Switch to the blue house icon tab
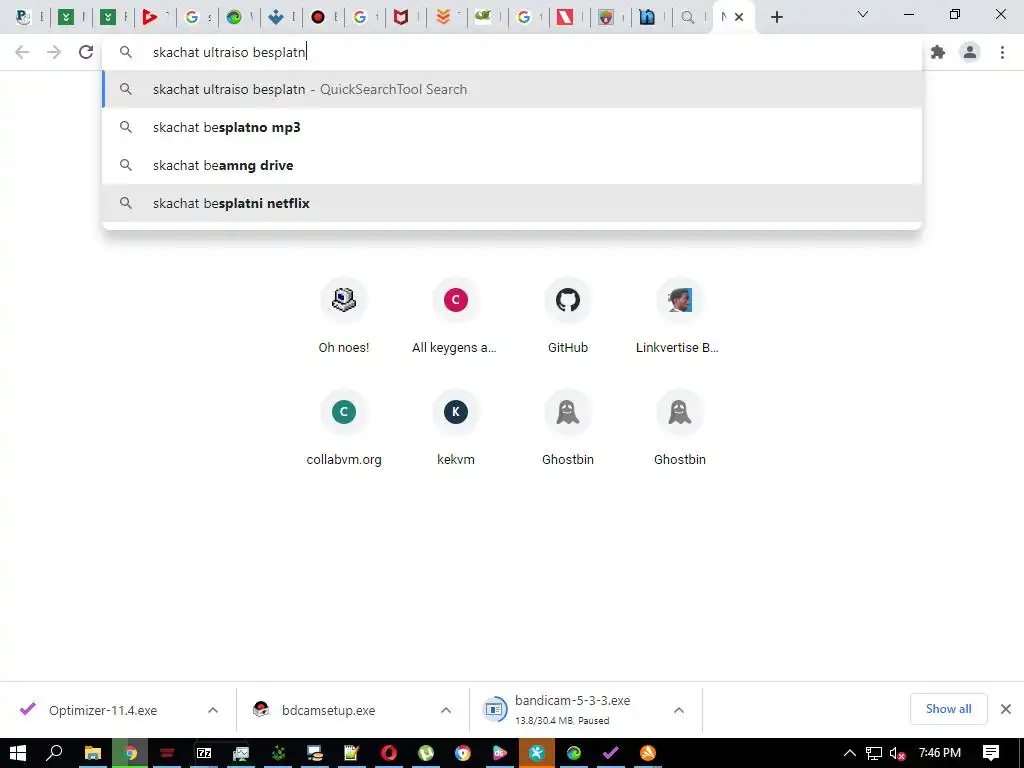The image size is (1024, 768). [647, 17]
